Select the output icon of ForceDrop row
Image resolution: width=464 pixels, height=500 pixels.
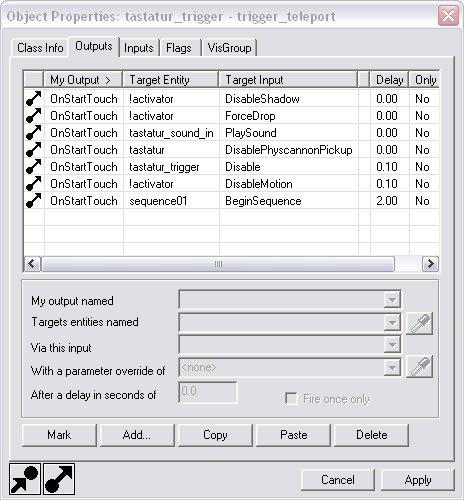tap(34, 116)
